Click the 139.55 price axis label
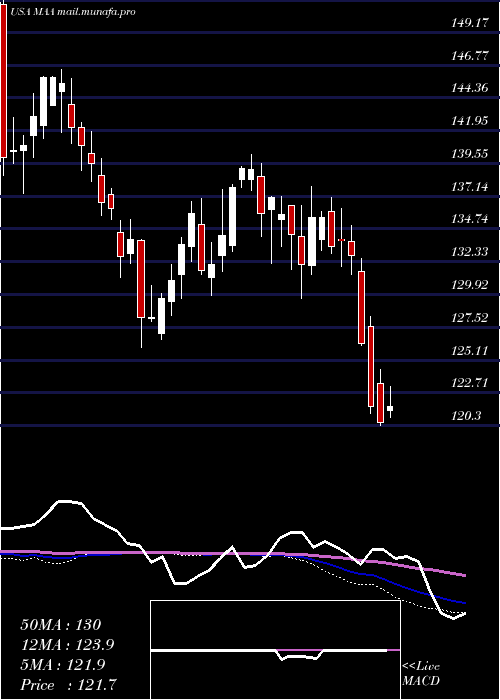 click(x=470, y=154)
